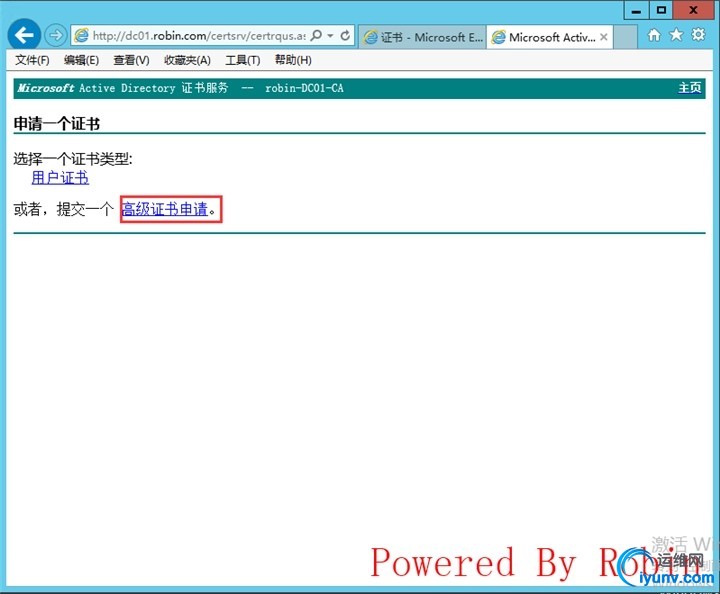Close the browser window
This screenshot has height=594, width=720.
point(693,11)
